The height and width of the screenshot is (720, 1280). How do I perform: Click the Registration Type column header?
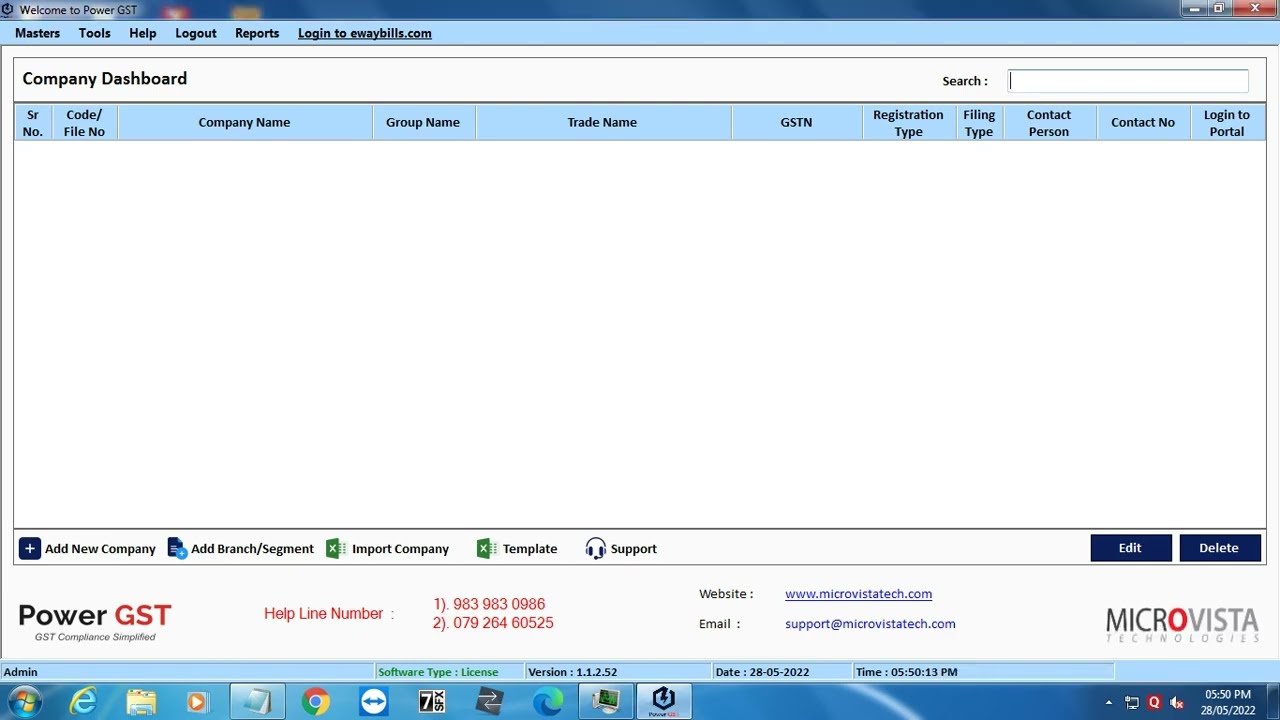908,123
